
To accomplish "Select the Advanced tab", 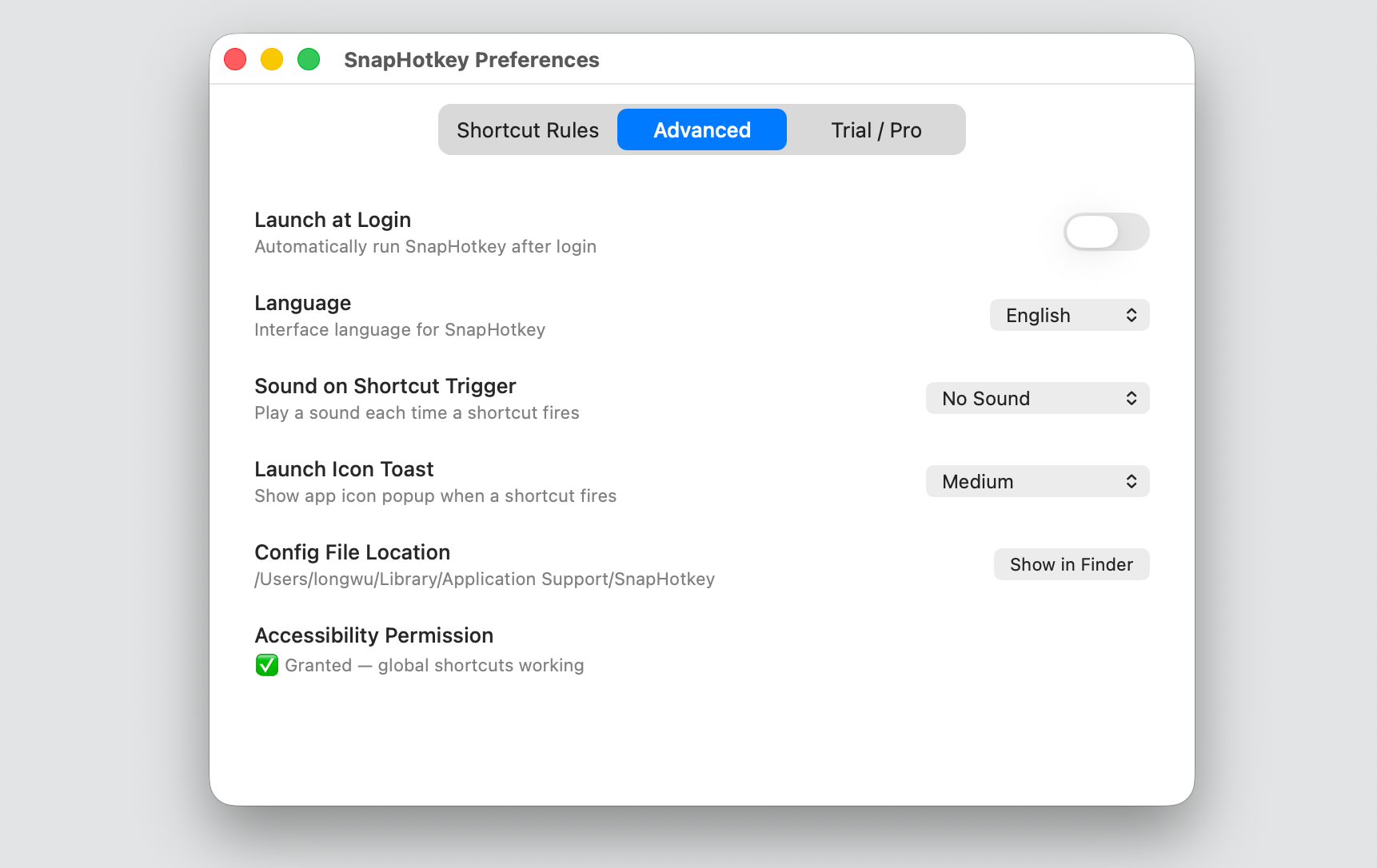I will pyautogui.click(x=702, y=129).
